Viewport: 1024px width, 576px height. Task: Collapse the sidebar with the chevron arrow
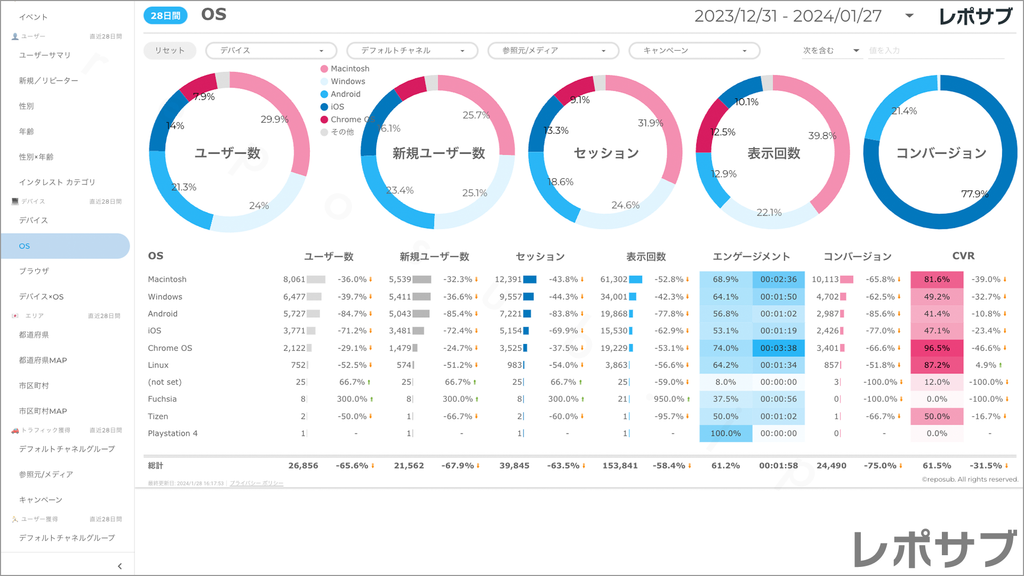coord(119,566)
